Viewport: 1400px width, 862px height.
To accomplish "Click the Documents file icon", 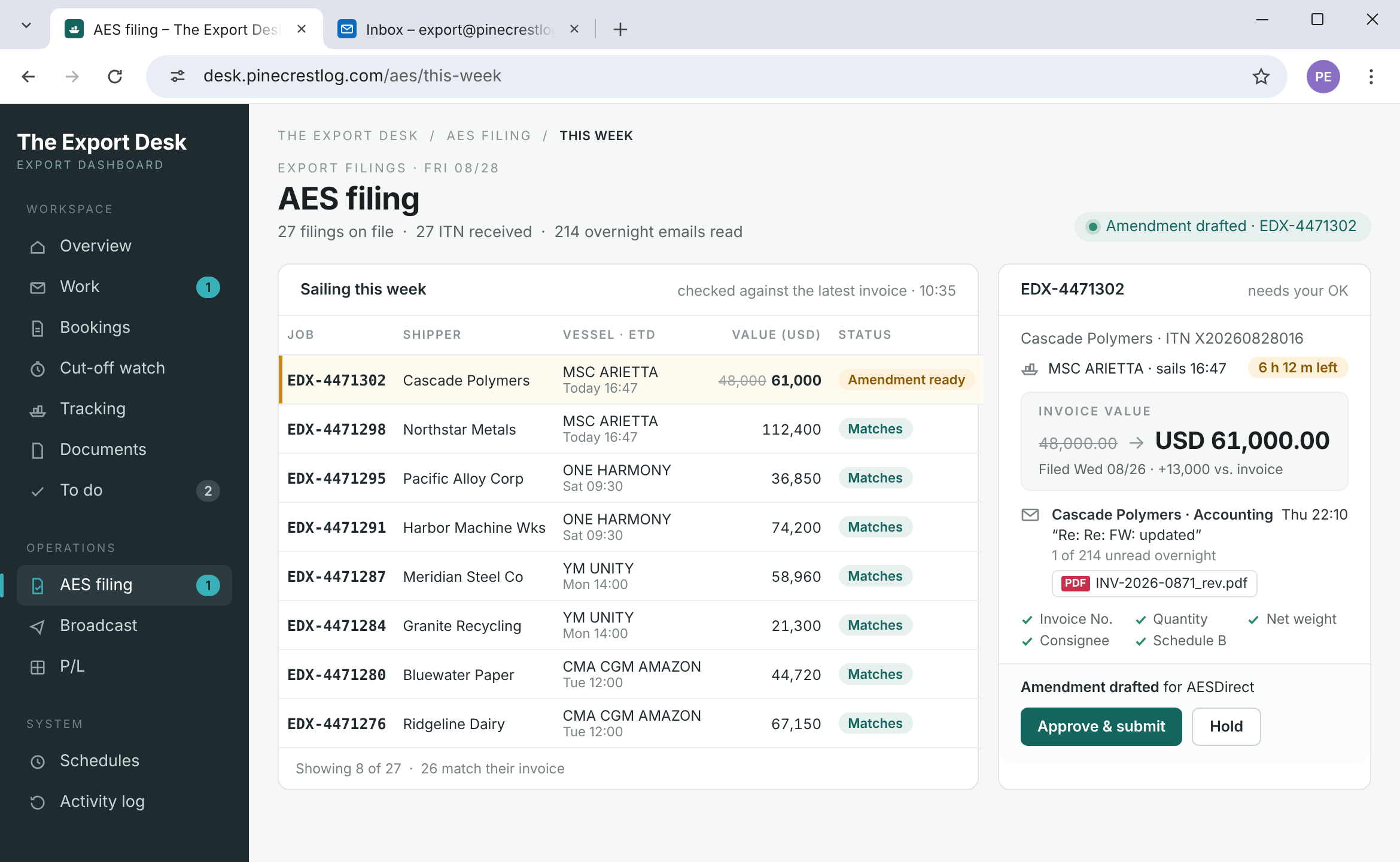I will pyautogui.click(x=38, y=450).
